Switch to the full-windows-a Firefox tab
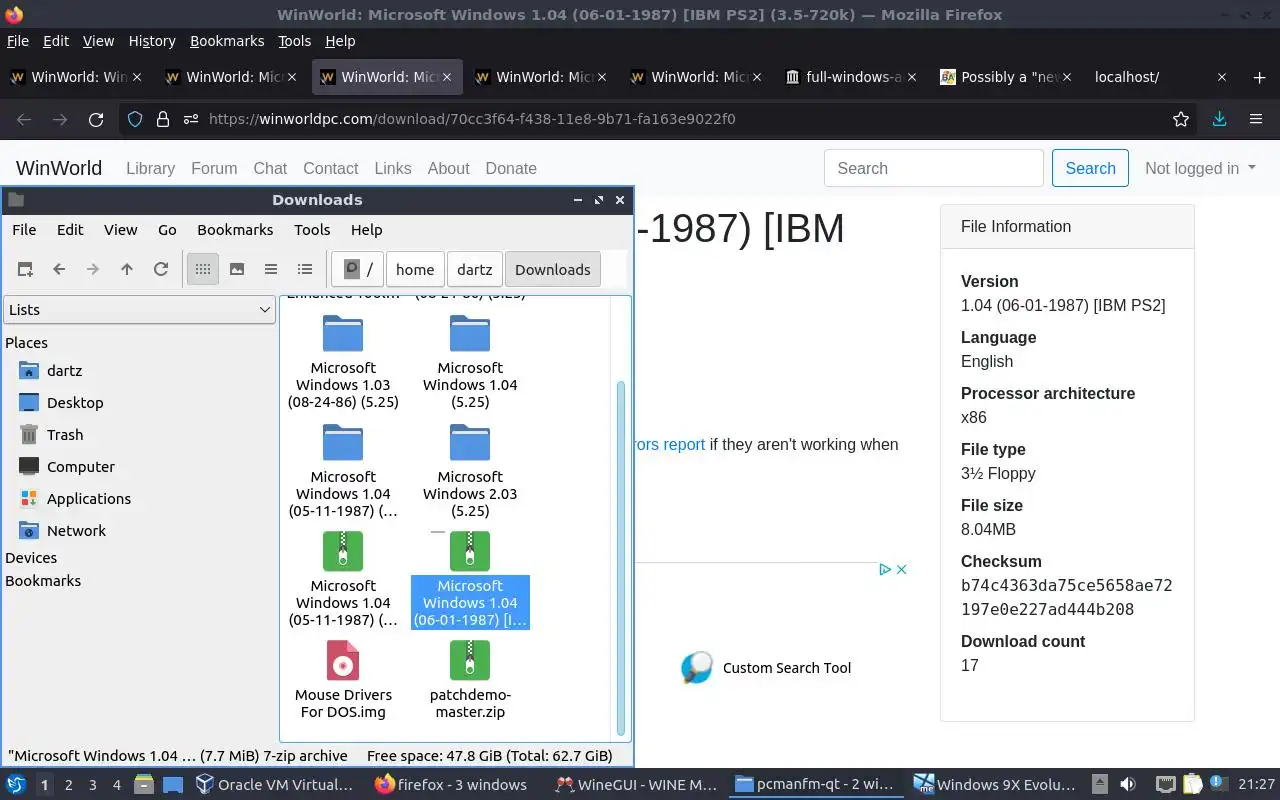1280x800 pixels. tap(851, 77)
